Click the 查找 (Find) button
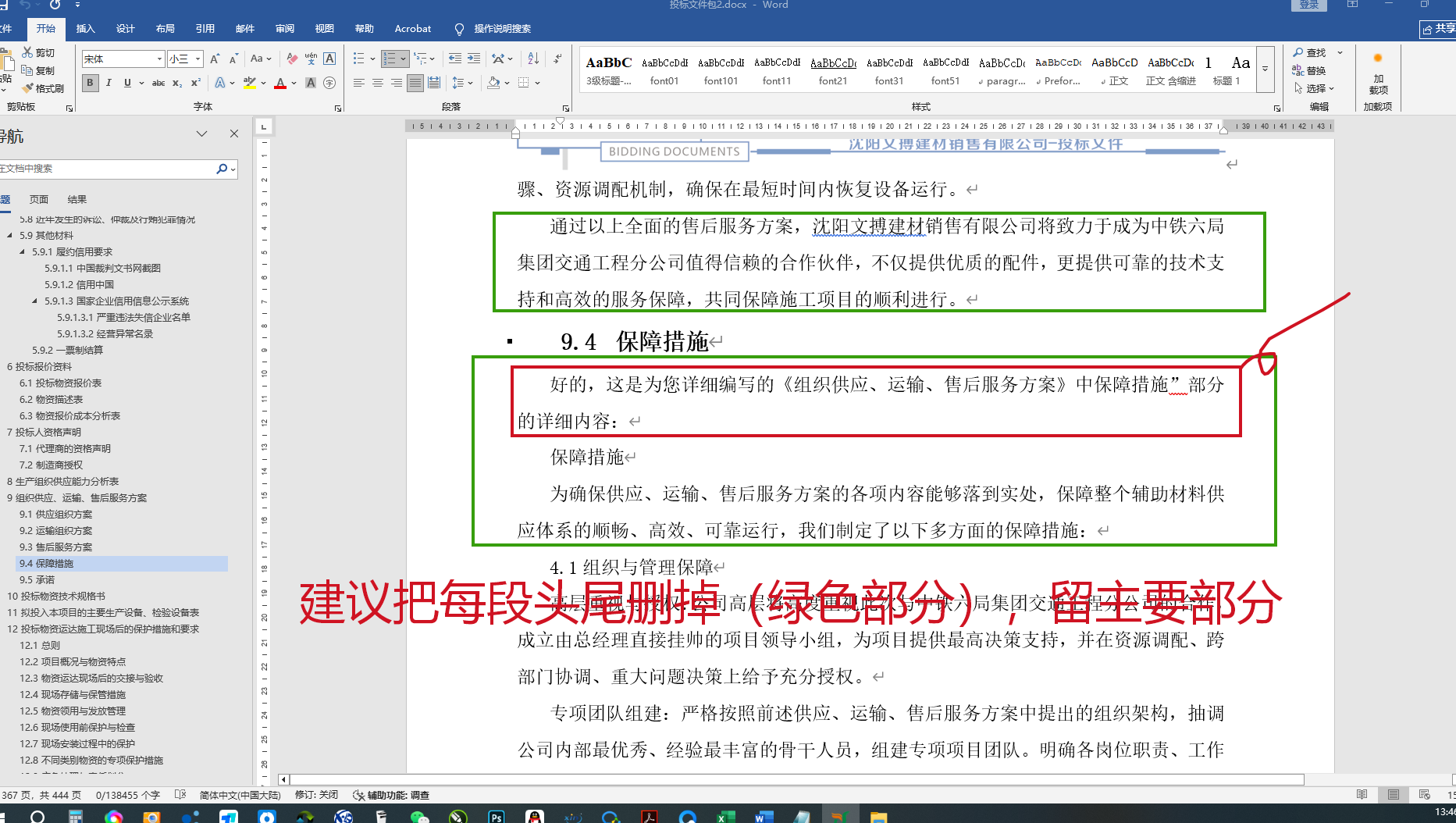 [1309, 52]
